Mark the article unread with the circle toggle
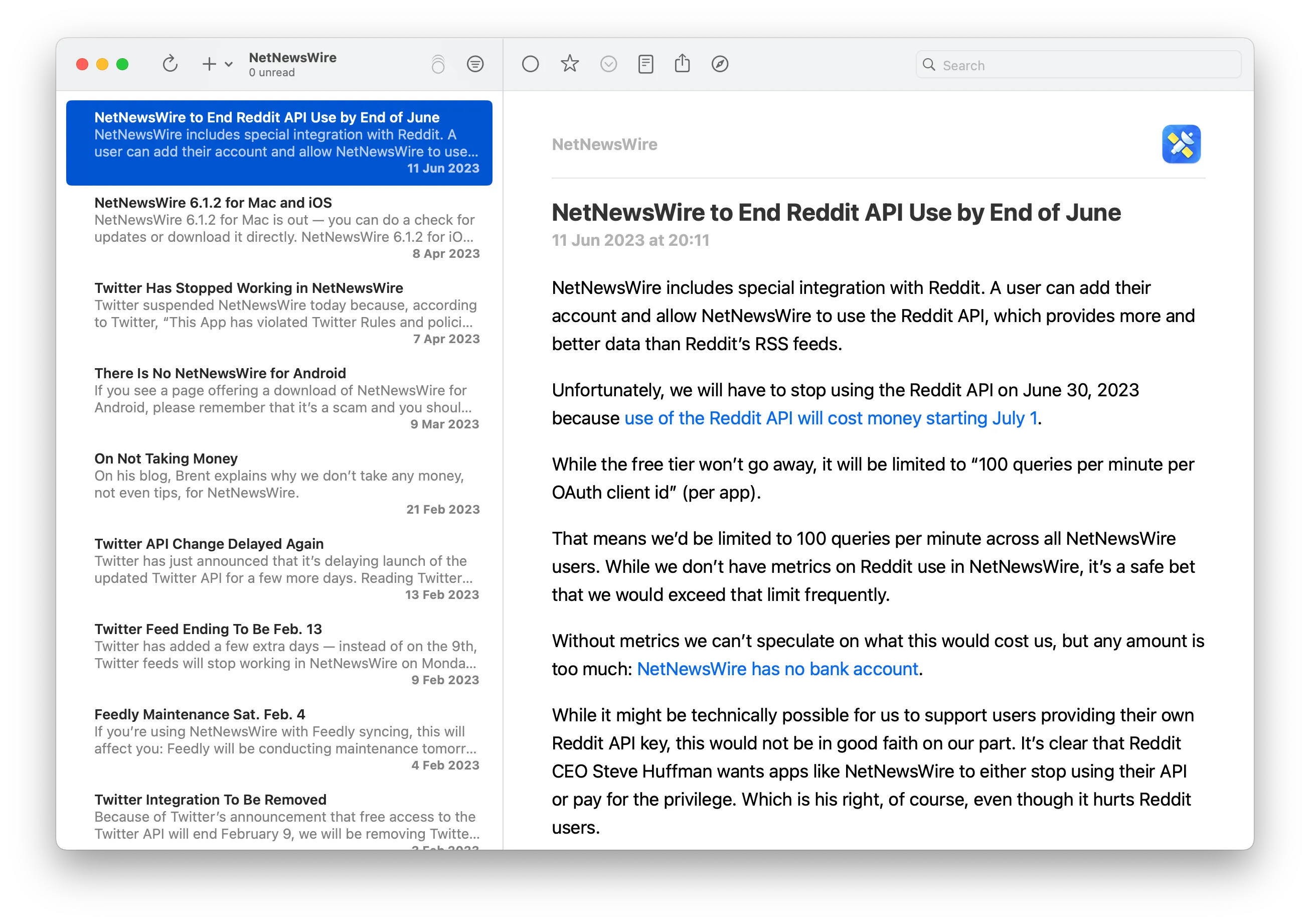 coord(530,64)
